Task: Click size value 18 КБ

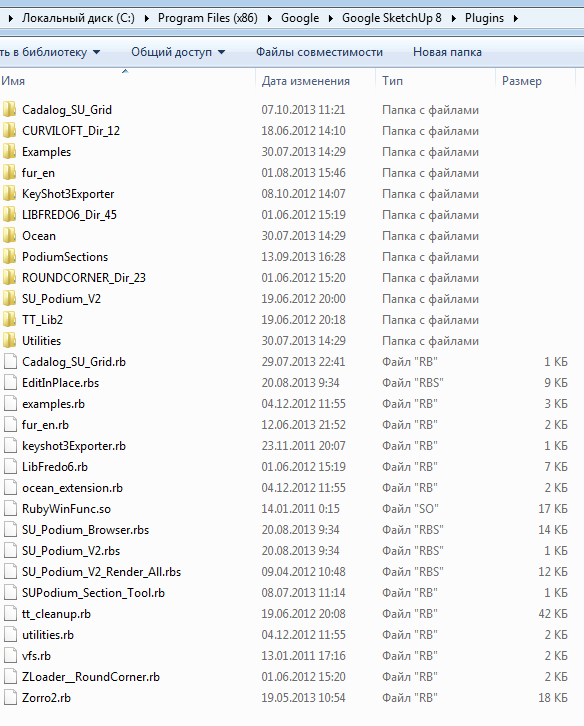Action: pos(553,697)
